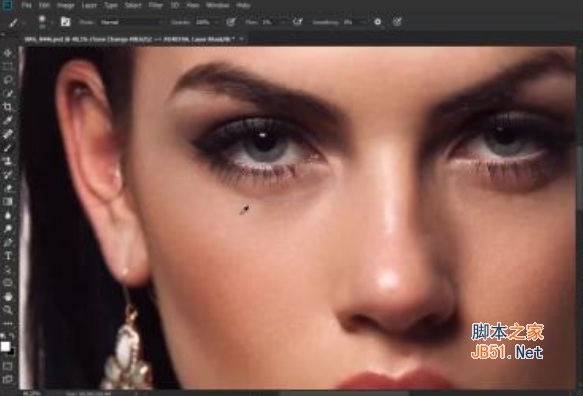
Task: Toggle pressure for opacity
Action: pos(231,22)
